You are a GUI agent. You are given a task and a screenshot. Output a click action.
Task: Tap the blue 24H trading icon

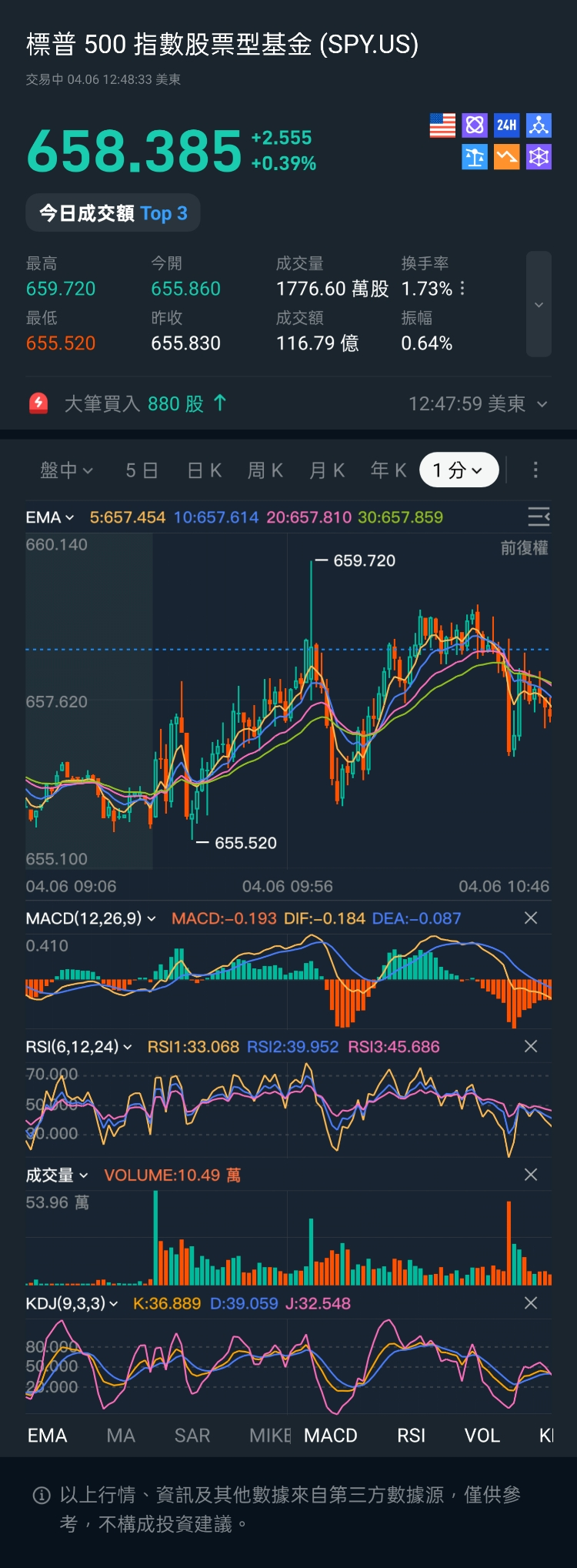click(x=506, y=125)
